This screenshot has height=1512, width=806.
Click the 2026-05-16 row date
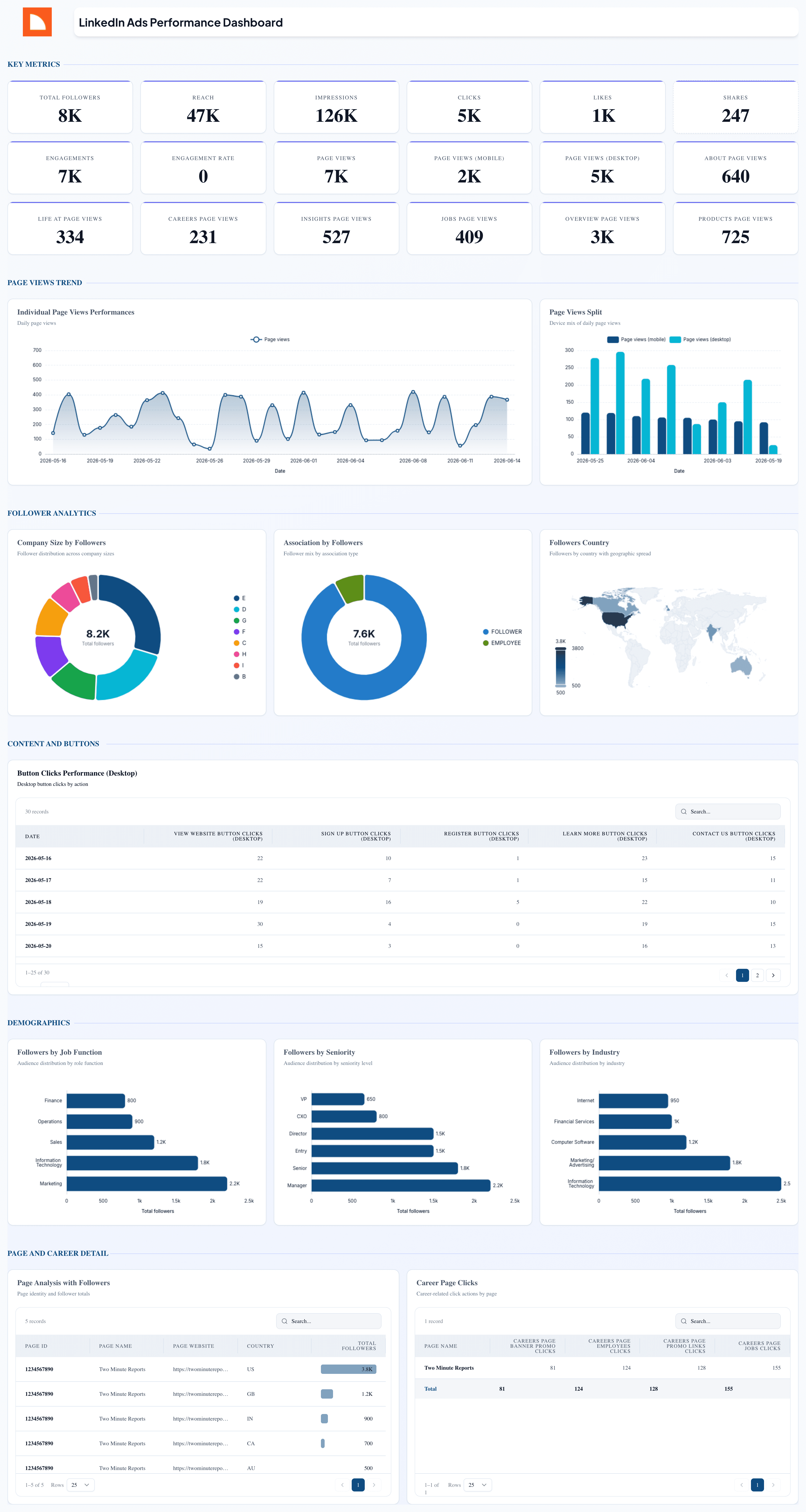coord(38,858)
